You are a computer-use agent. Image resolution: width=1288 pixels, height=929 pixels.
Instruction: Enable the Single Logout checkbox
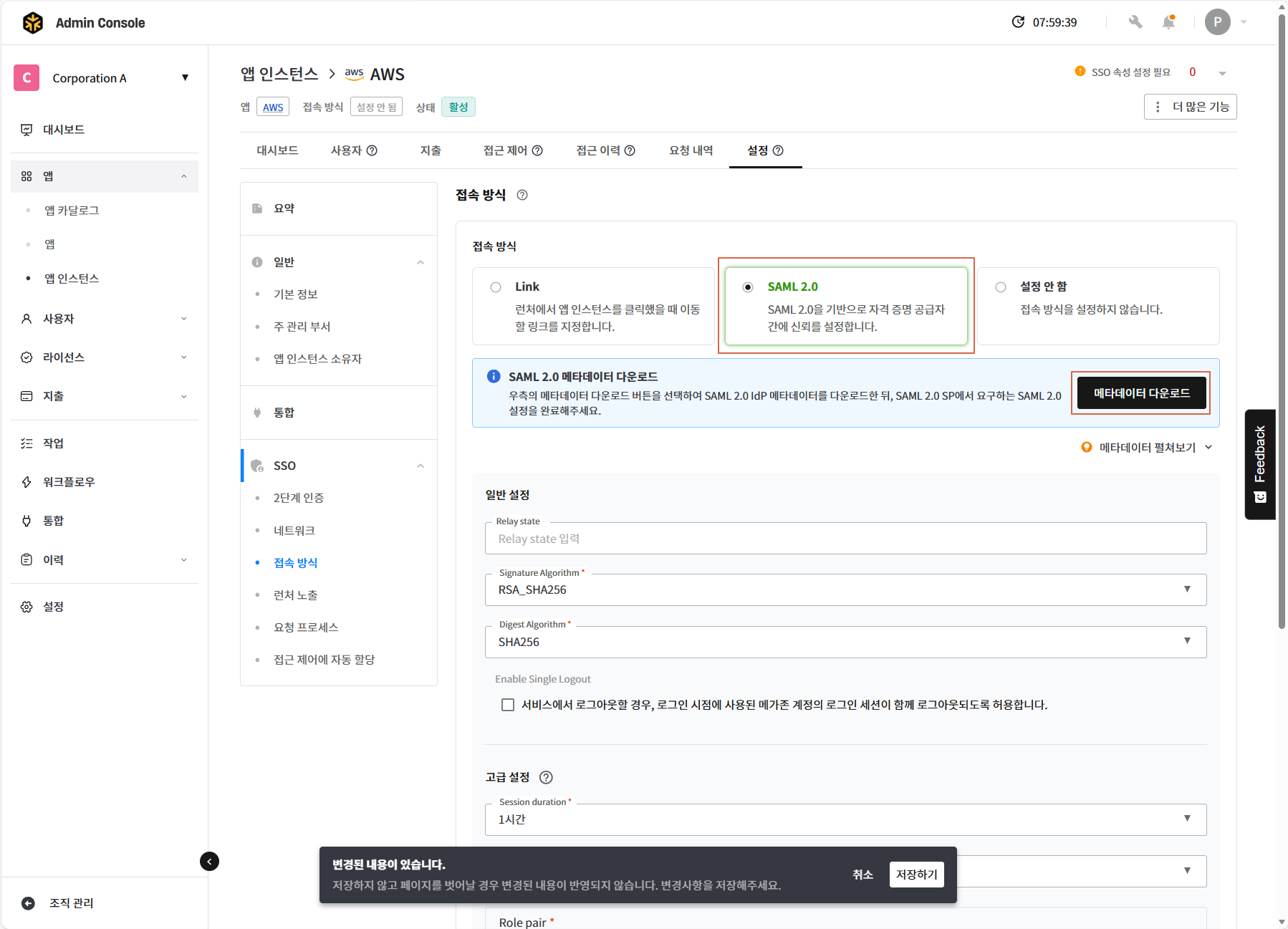508,705
